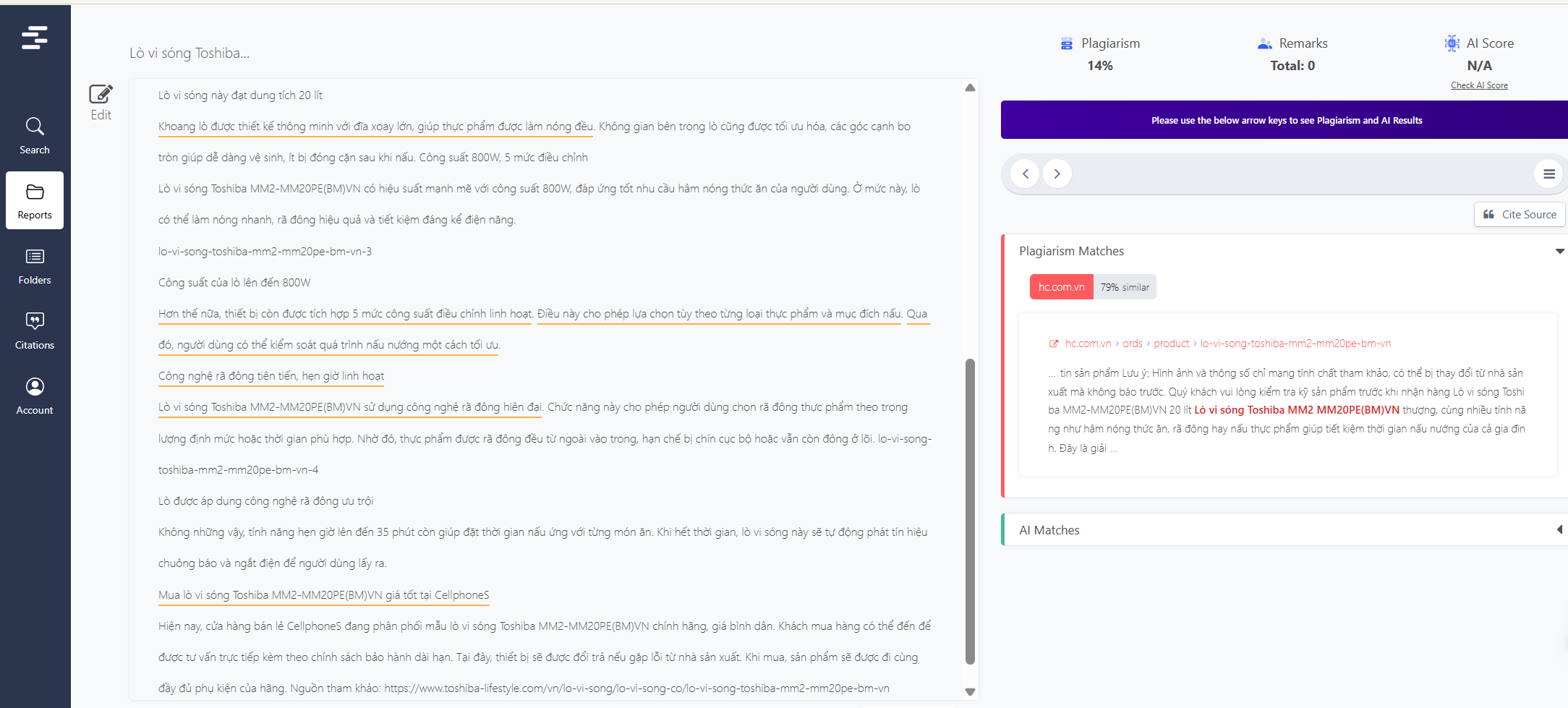1568x708 pixels.
Task: Click the 'ords' breadcrumb in the source path
Action: point(1133,344)
